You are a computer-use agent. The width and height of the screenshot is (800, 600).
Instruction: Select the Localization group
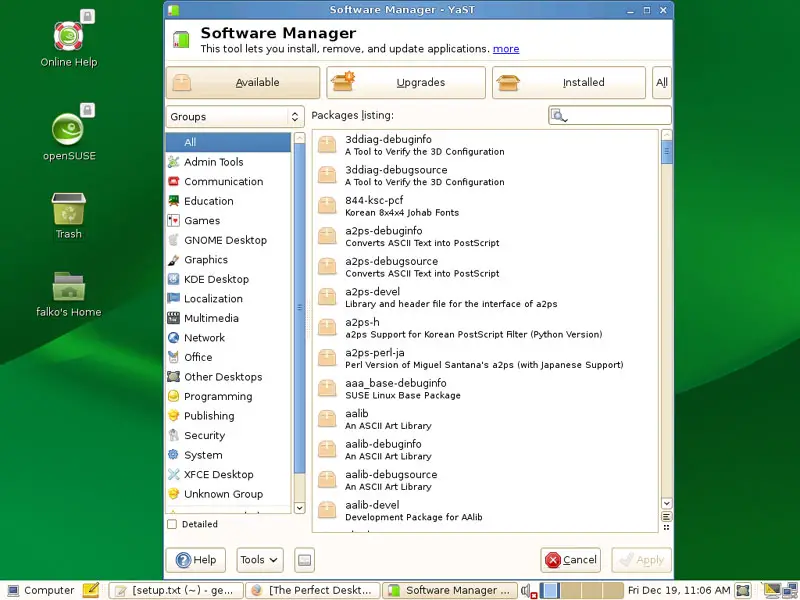228,298
